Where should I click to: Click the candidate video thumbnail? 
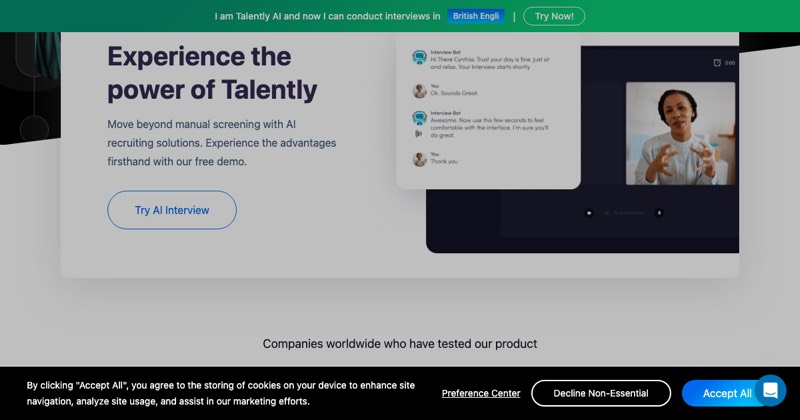point(681,134)
